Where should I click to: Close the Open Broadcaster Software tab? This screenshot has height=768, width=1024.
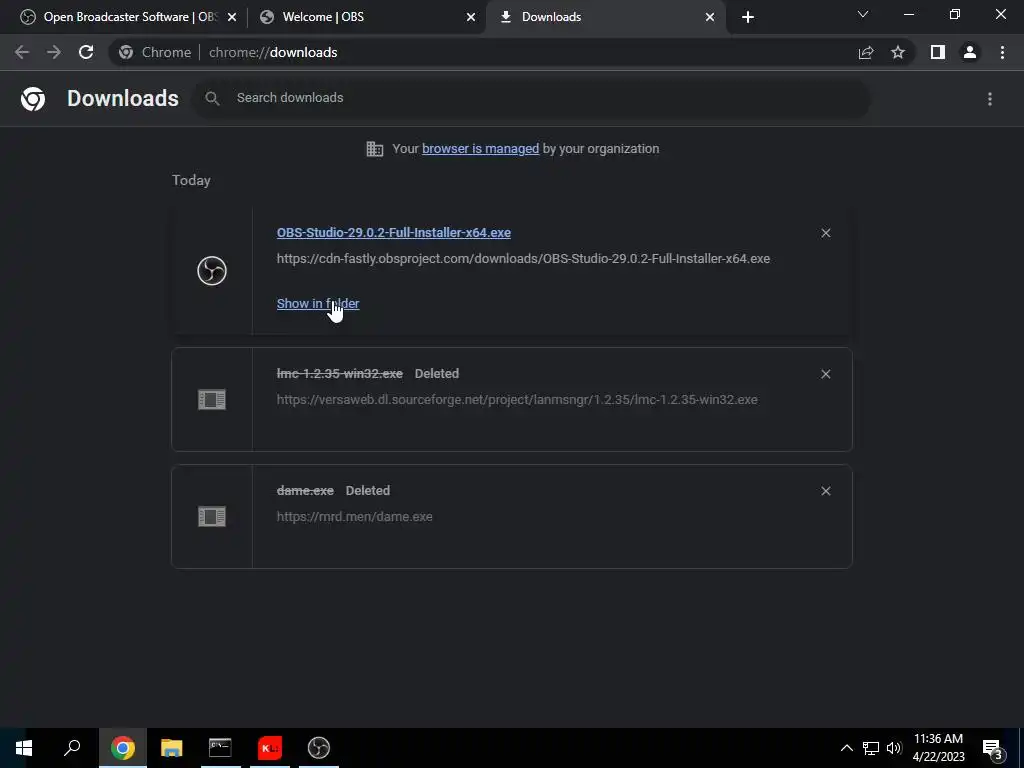[x=232, y=18]
